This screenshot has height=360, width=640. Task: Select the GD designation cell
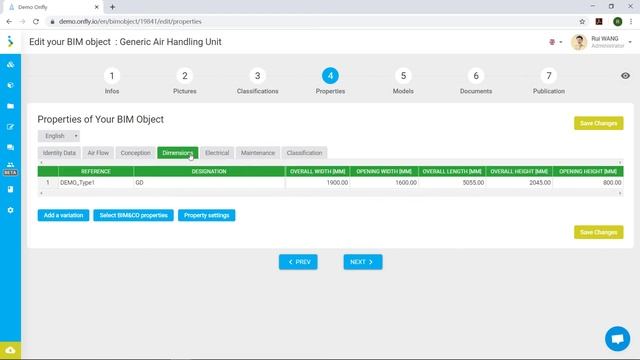click(209, 182)
